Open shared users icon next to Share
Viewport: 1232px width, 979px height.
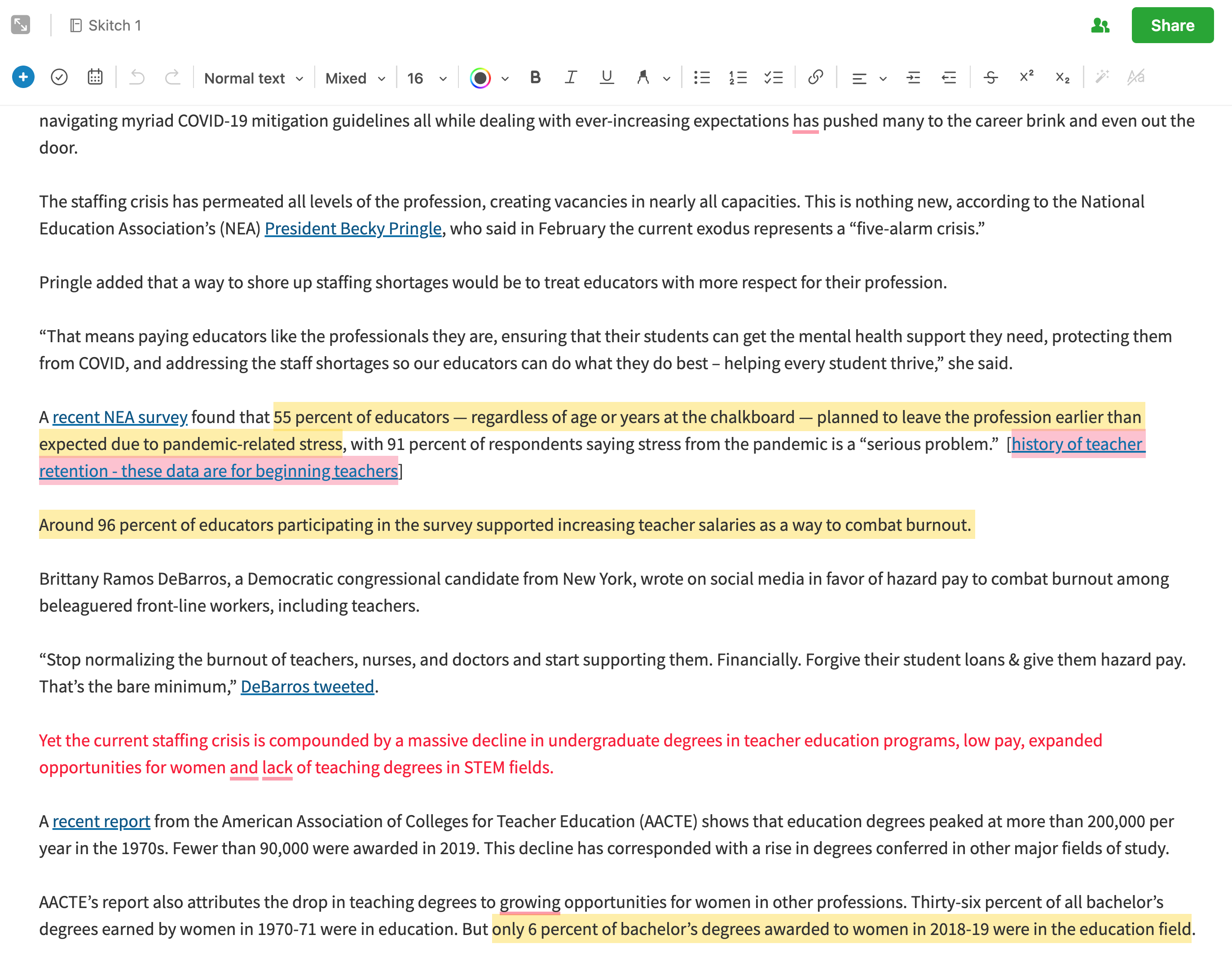point(1100,25)
